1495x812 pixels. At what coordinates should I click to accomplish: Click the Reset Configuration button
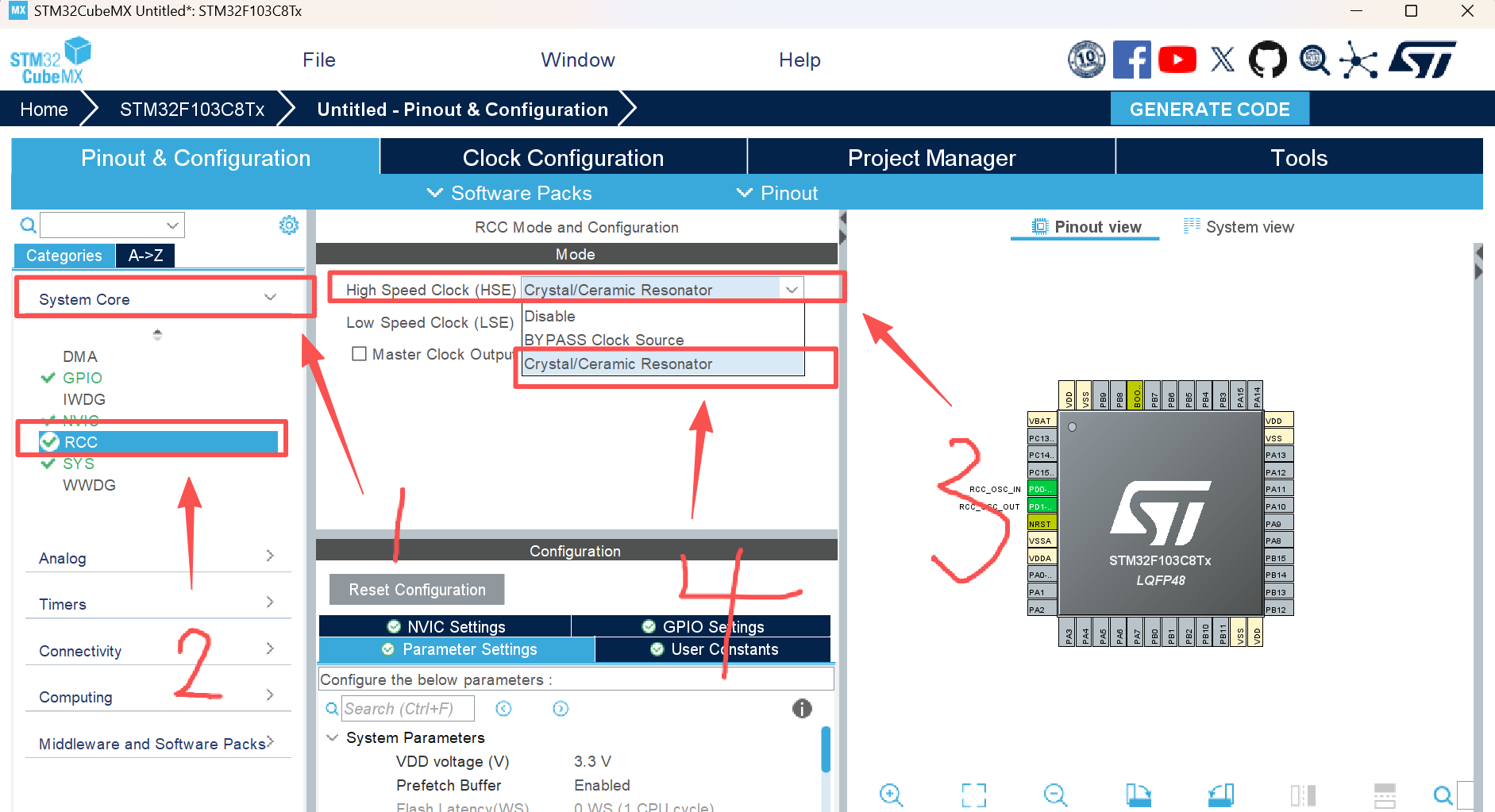pos(416,589)
